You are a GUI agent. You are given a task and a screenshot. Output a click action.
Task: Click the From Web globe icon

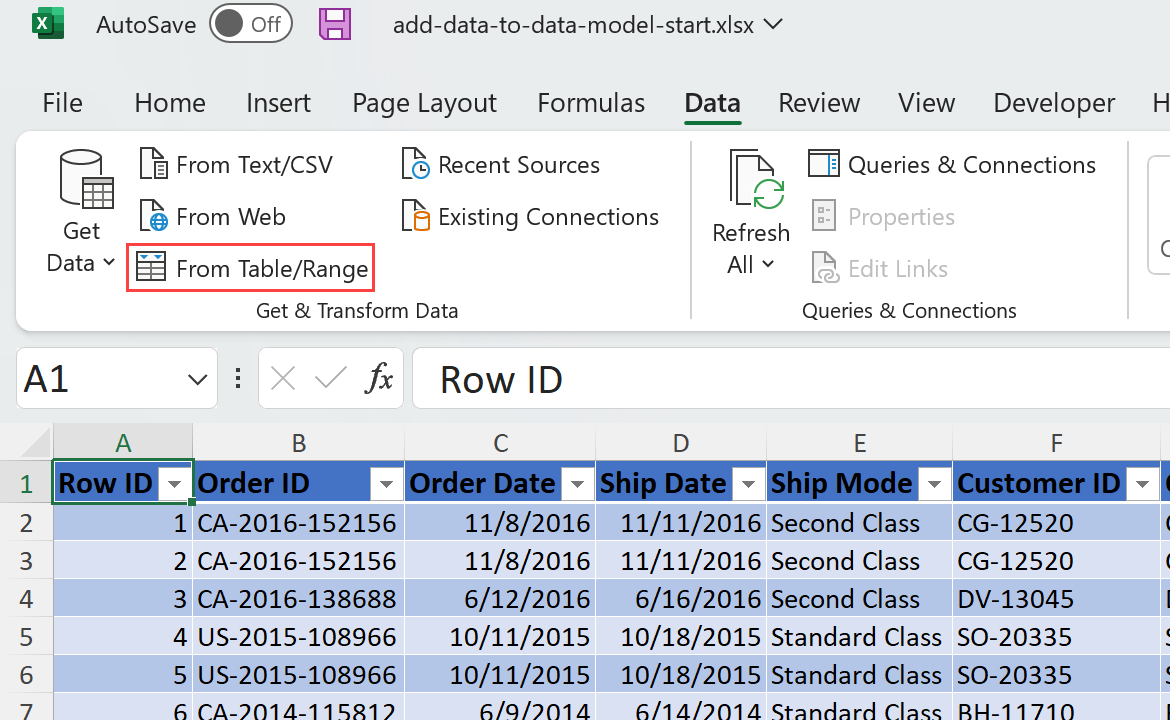[x=153, y=217]
